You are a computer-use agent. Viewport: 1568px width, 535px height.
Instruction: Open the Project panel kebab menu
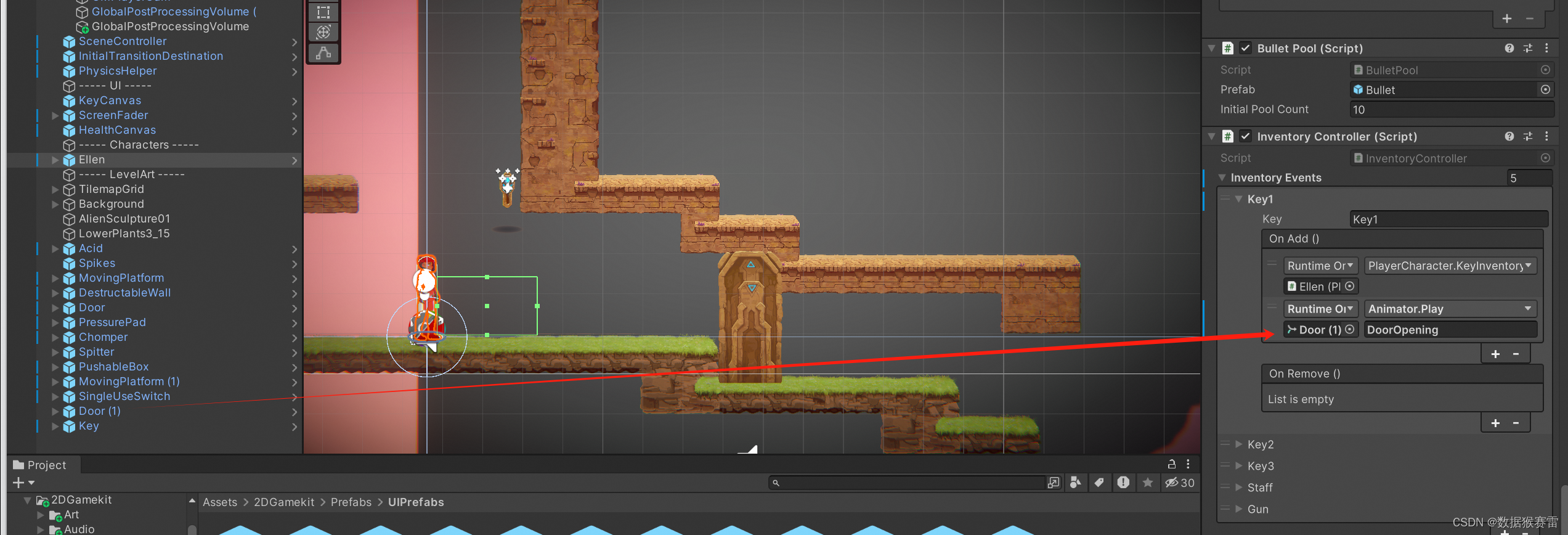pyautogui.click(x=1188, y=464)
